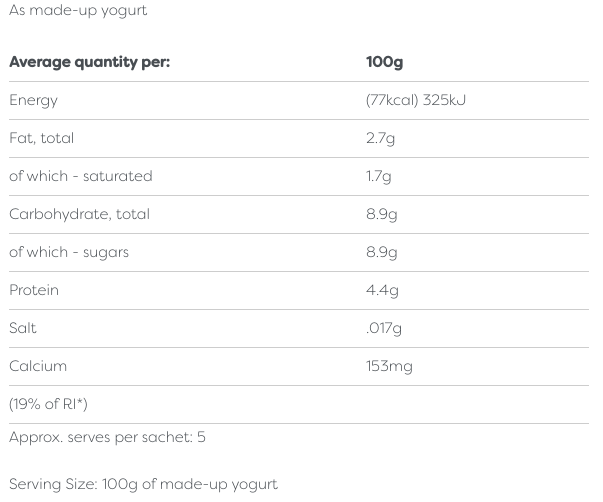Click the Salt row label
The image size is (603, 502).
[x=23, y=328]
